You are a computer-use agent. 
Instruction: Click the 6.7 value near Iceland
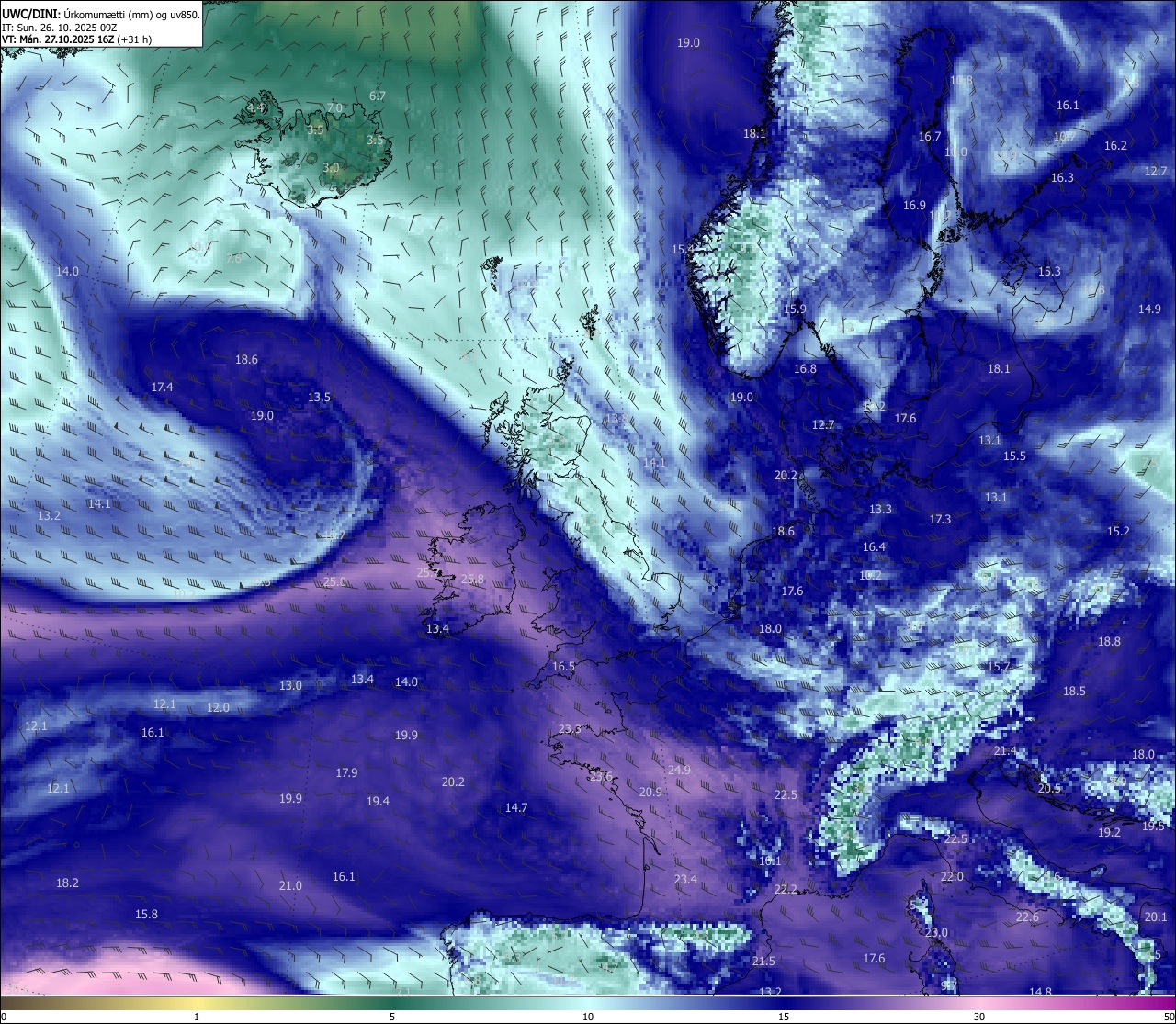[x=378, y=96]
